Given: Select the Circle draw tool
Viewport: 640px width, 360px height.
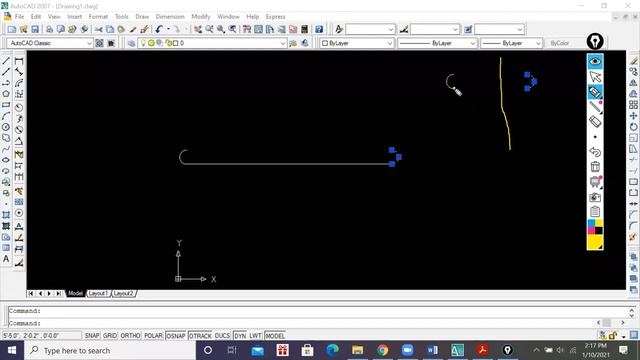Looking at the screenshot, I should 6,127.
